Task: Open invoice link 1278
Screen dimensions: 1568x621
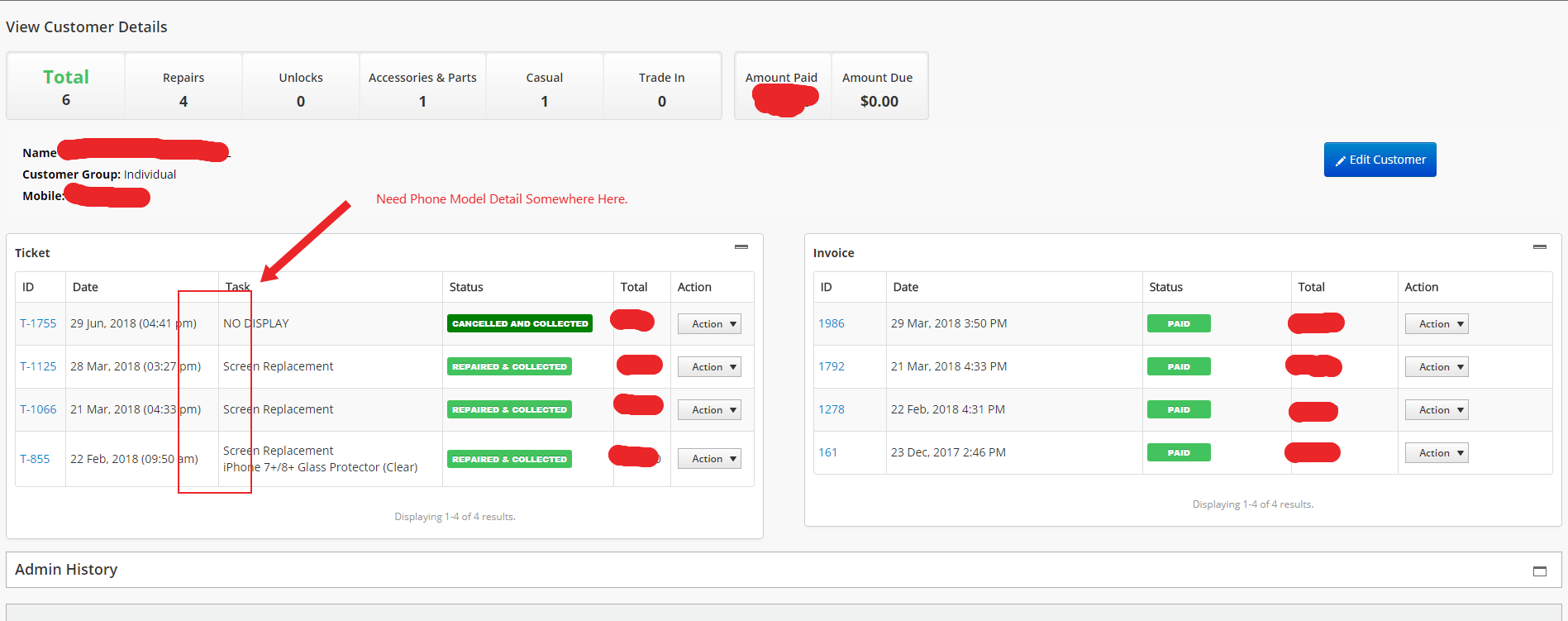Action: click(x=832, y=409)
